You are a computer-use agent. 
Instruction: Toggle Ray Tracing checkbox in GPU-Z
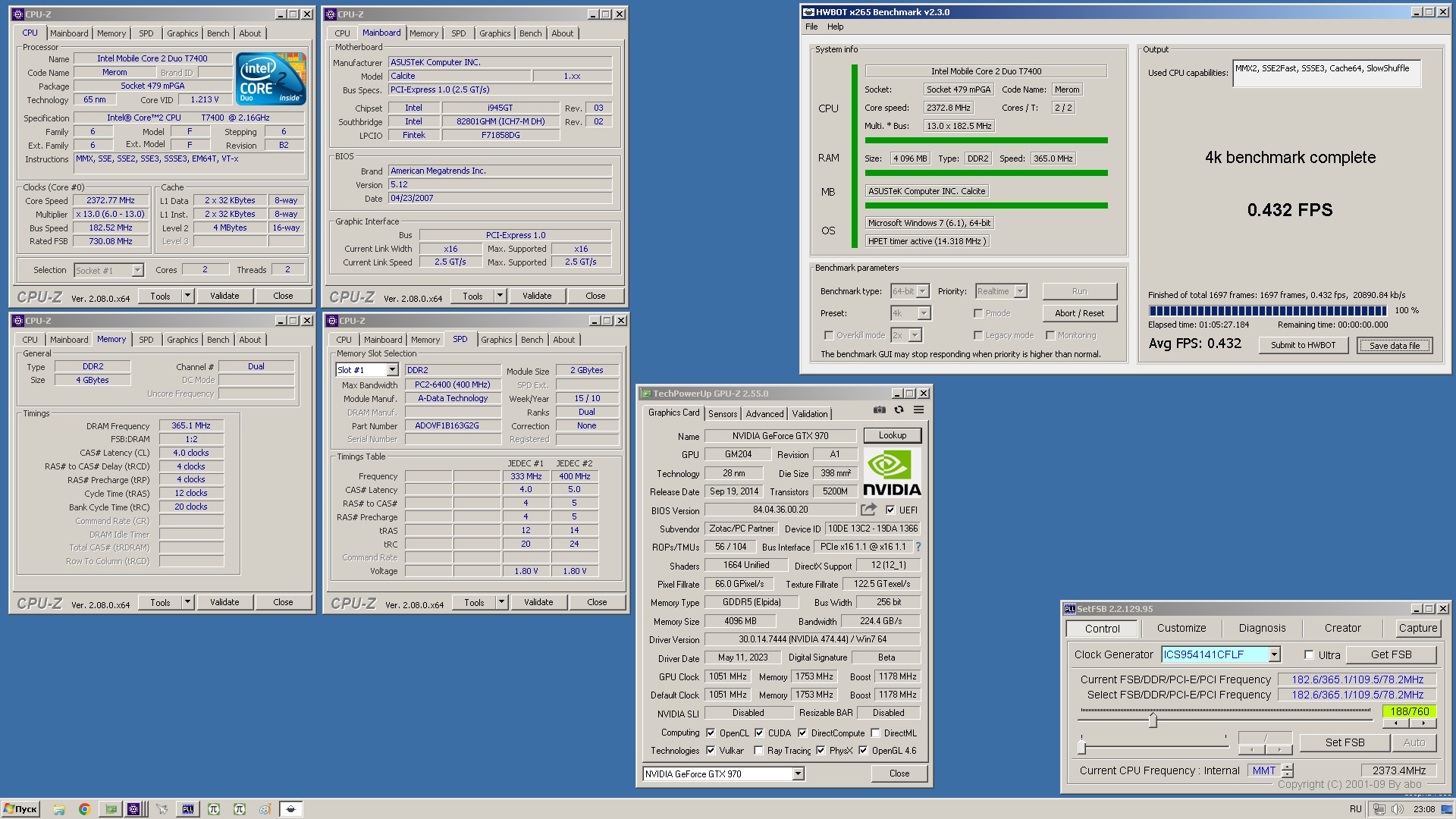click(x=758, y=750)
